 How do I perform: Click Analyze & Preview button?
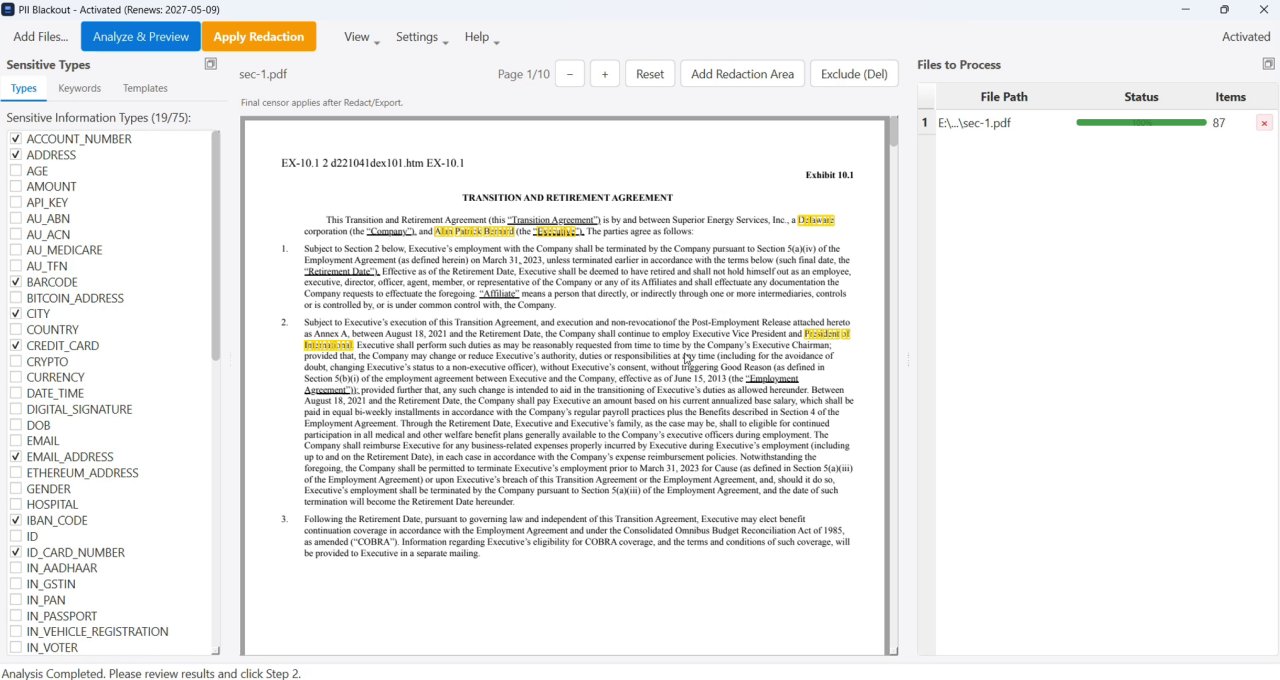(141, 37)
